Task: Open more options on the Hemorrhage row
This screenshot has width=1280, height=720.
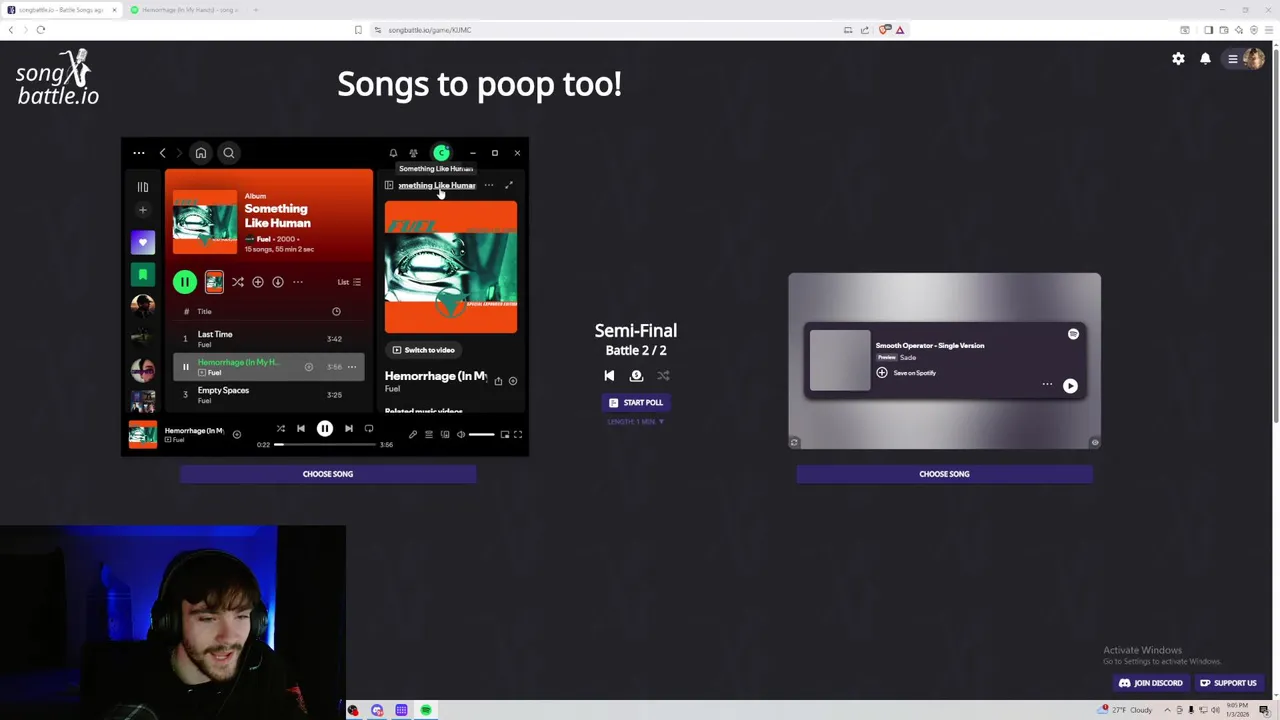Action: tap(352, 367)
